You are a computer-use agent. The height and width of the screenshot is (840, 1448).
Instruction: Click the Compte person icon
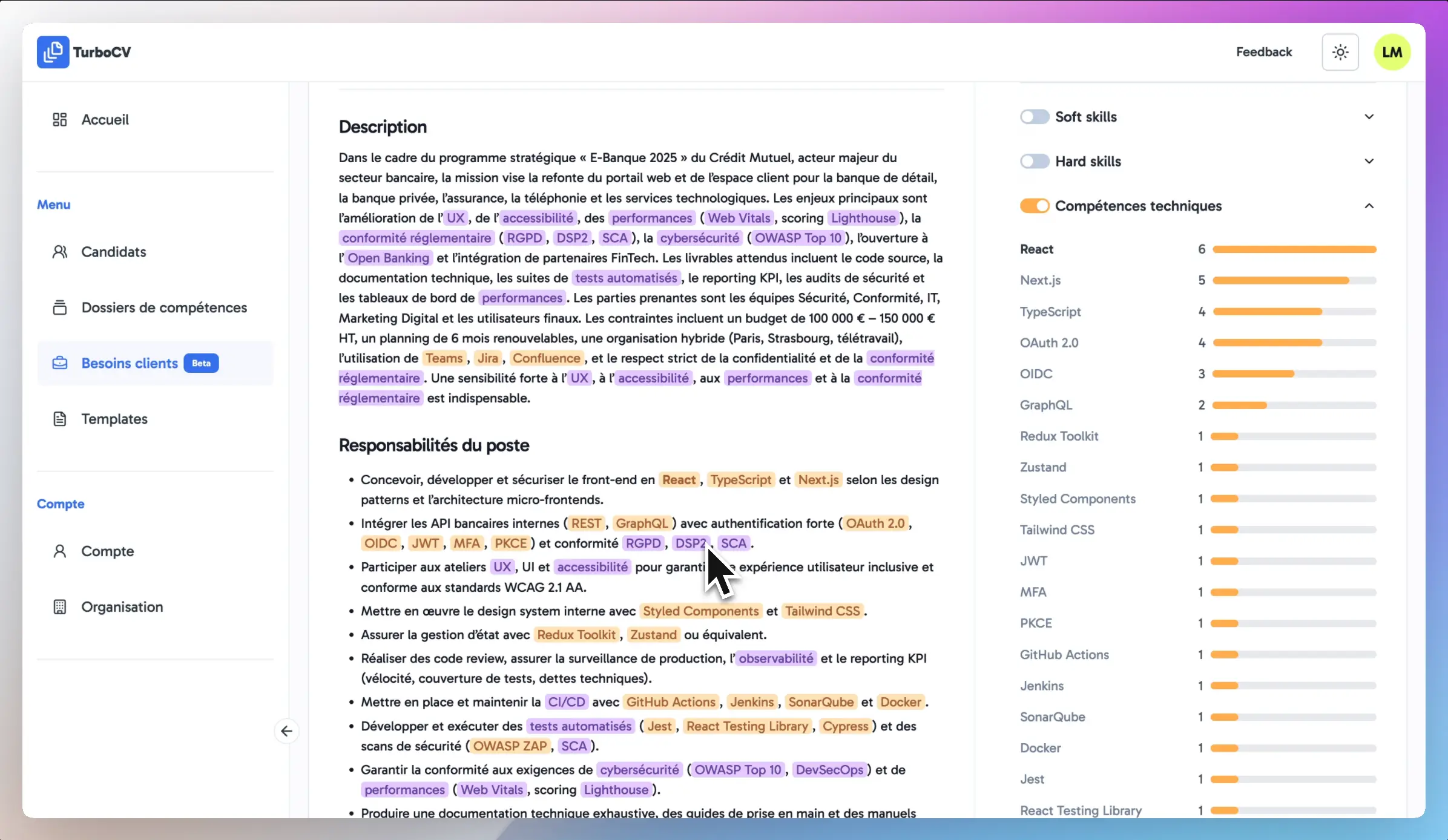coord(59,551)
